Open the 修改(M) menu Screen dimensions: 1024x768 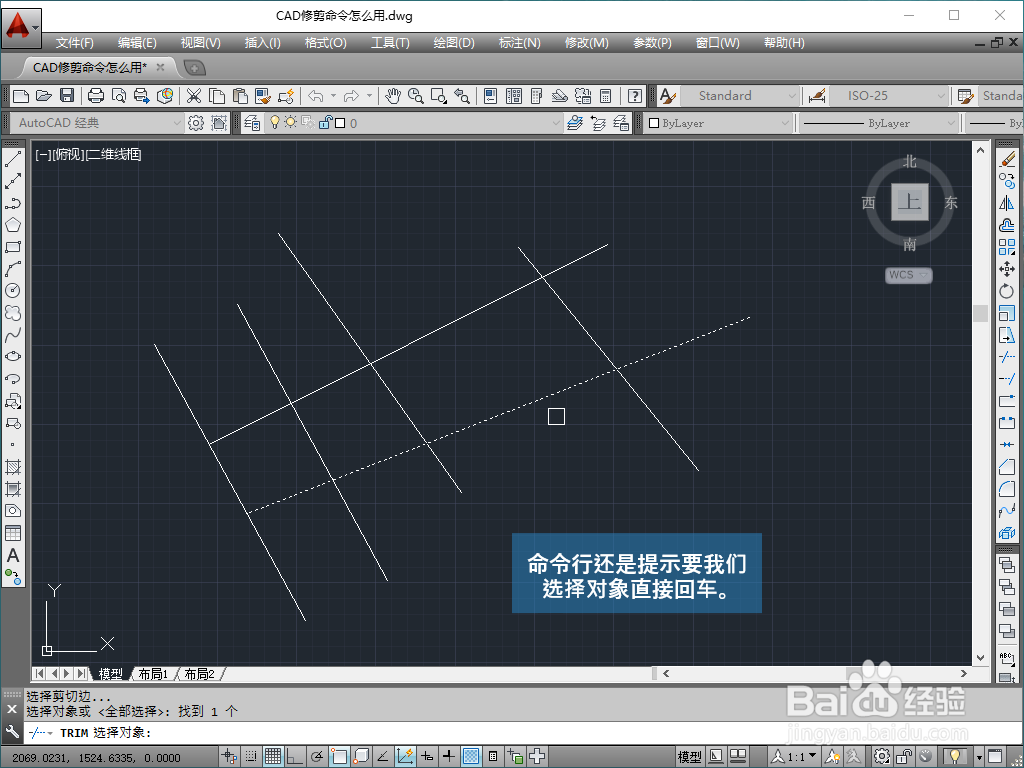[586, 42]
